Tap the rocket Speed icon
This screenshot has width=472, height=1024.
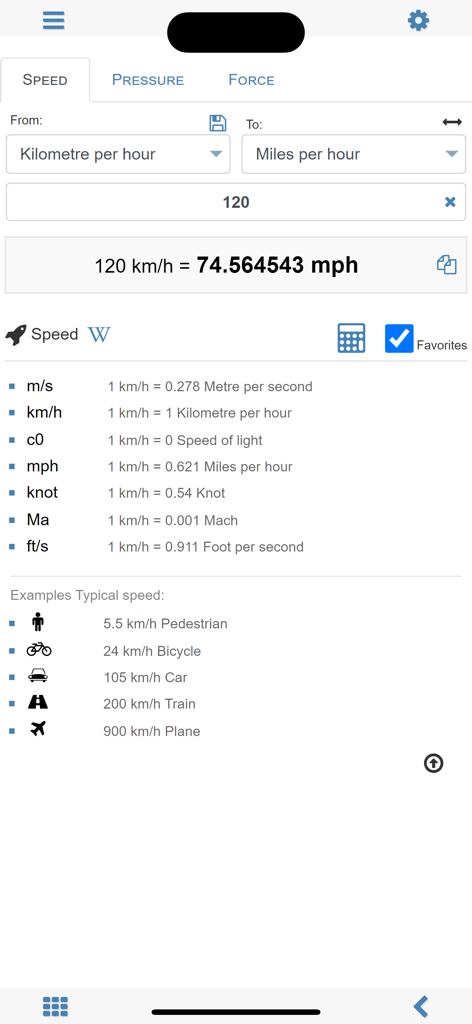[x=15, y=335]
